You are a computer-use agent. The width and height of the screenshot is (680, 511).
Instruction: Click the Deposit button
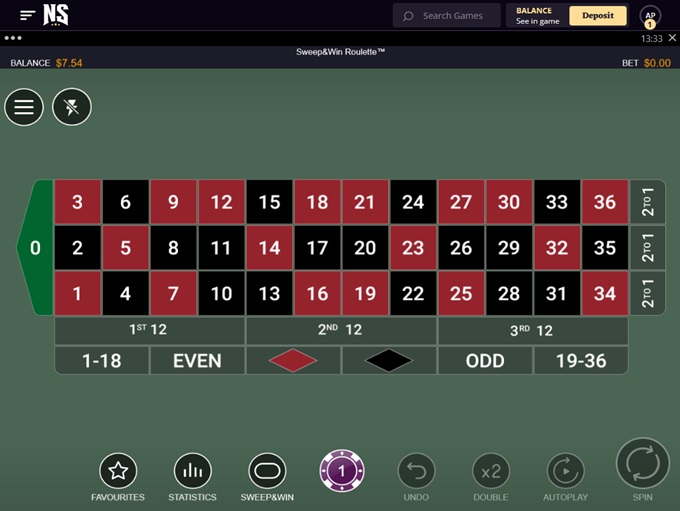[598, 16]
